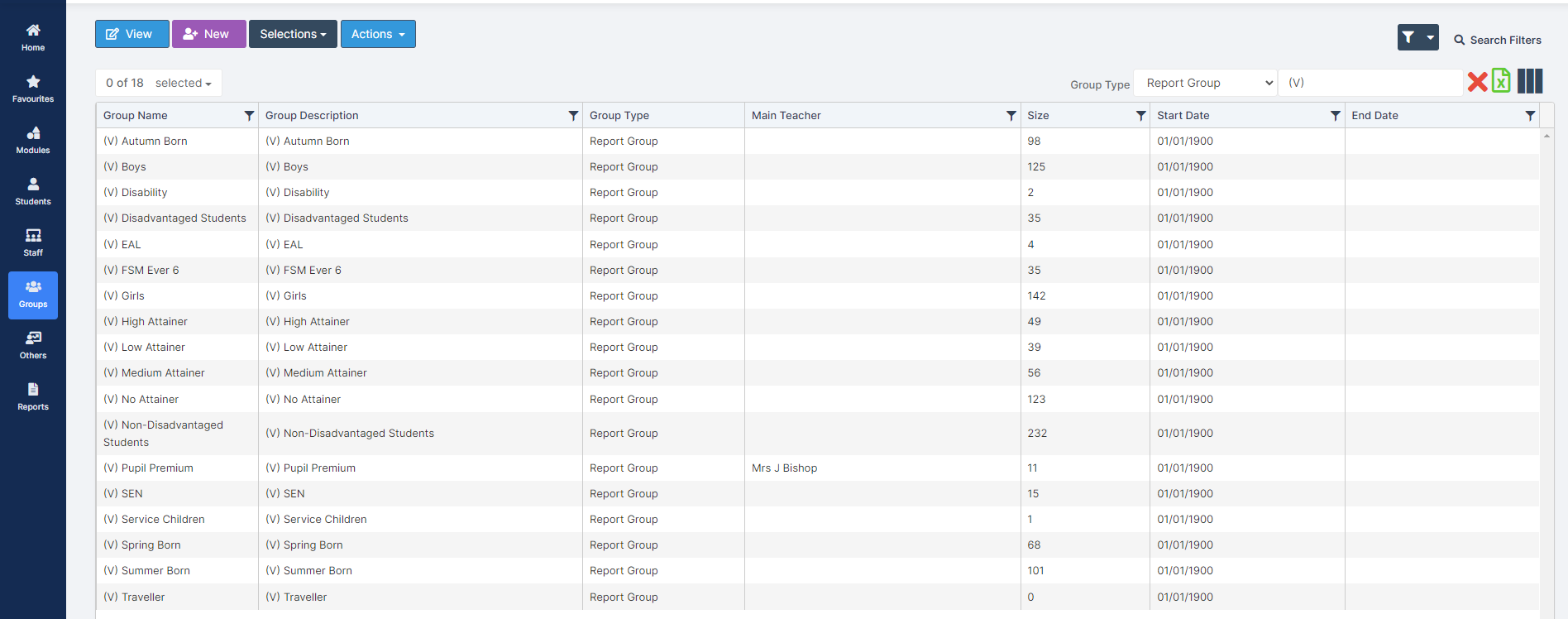Image resolution: width=1568 pixels, height=619 pixels.
Task: Click size 98 for Autumn Born
Action: coord(1034,142)
